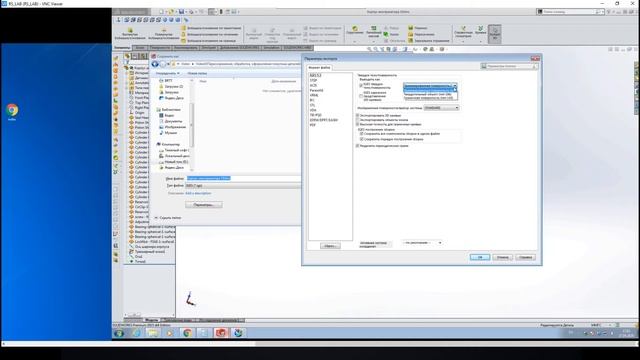
Task: Switch to the SolidWorks taskbar button
Action: point(221,333)
